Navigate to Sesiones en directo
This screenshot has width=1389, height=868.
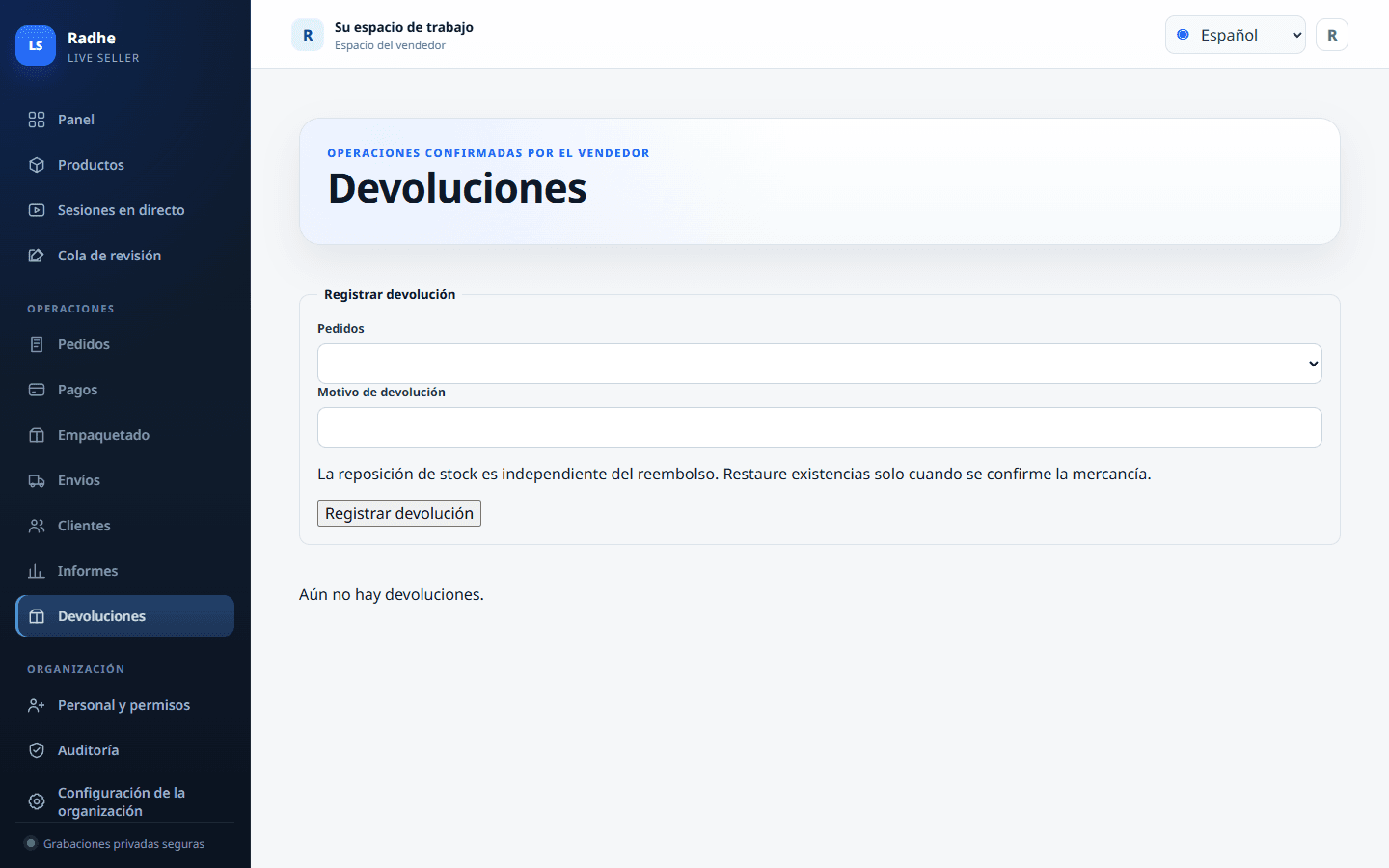125,210
